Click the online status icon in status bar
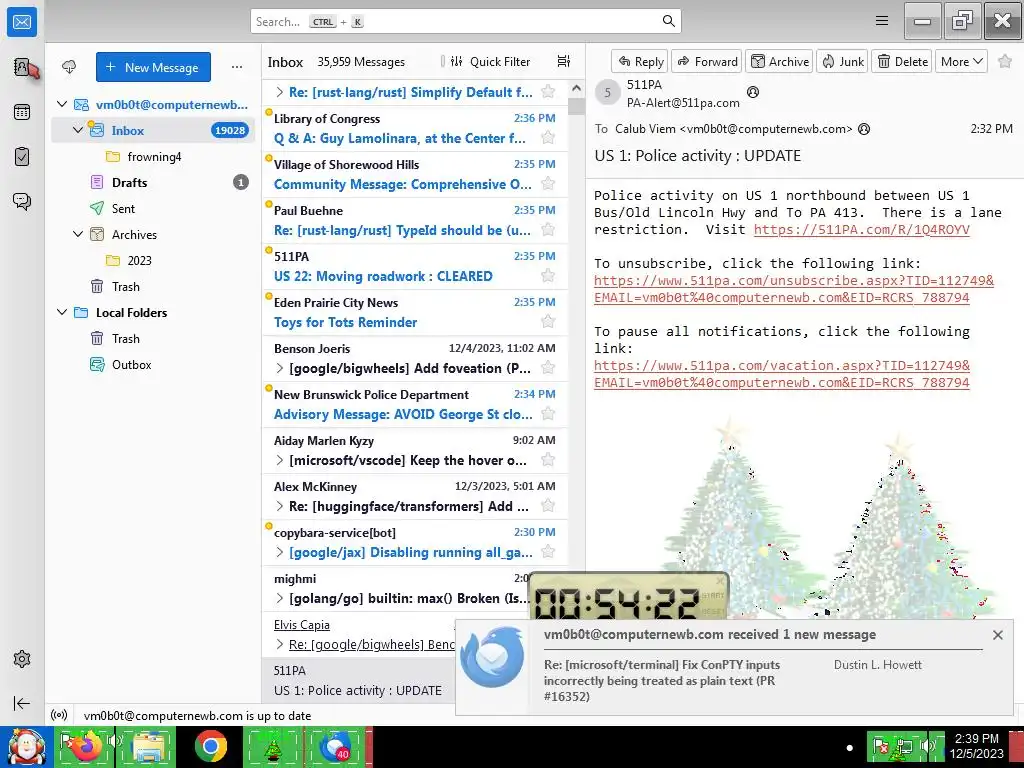 (59, 715)
